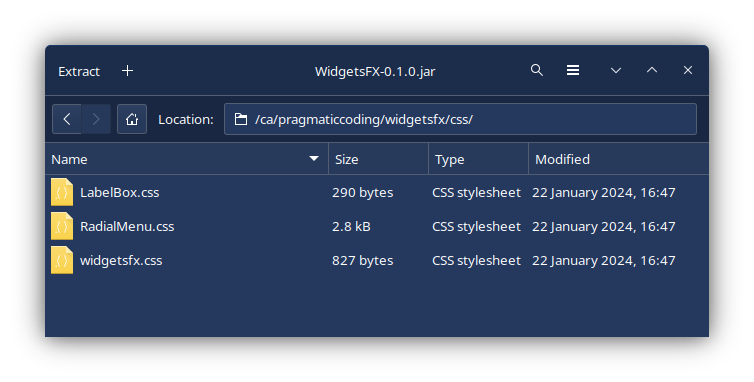Screen dimensions: 754x382
Task: Click the 2.8 kB size value
Action: click(x=352, y=227)
